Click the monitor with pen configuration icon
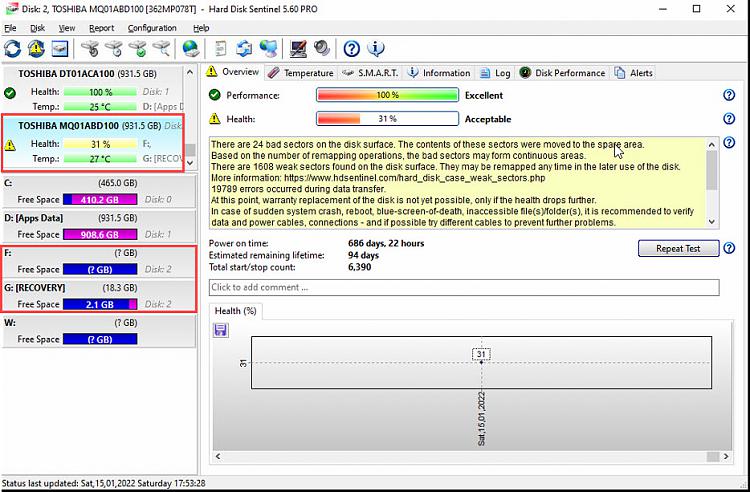Screen dimensions: 750x492 click(298, 48)
